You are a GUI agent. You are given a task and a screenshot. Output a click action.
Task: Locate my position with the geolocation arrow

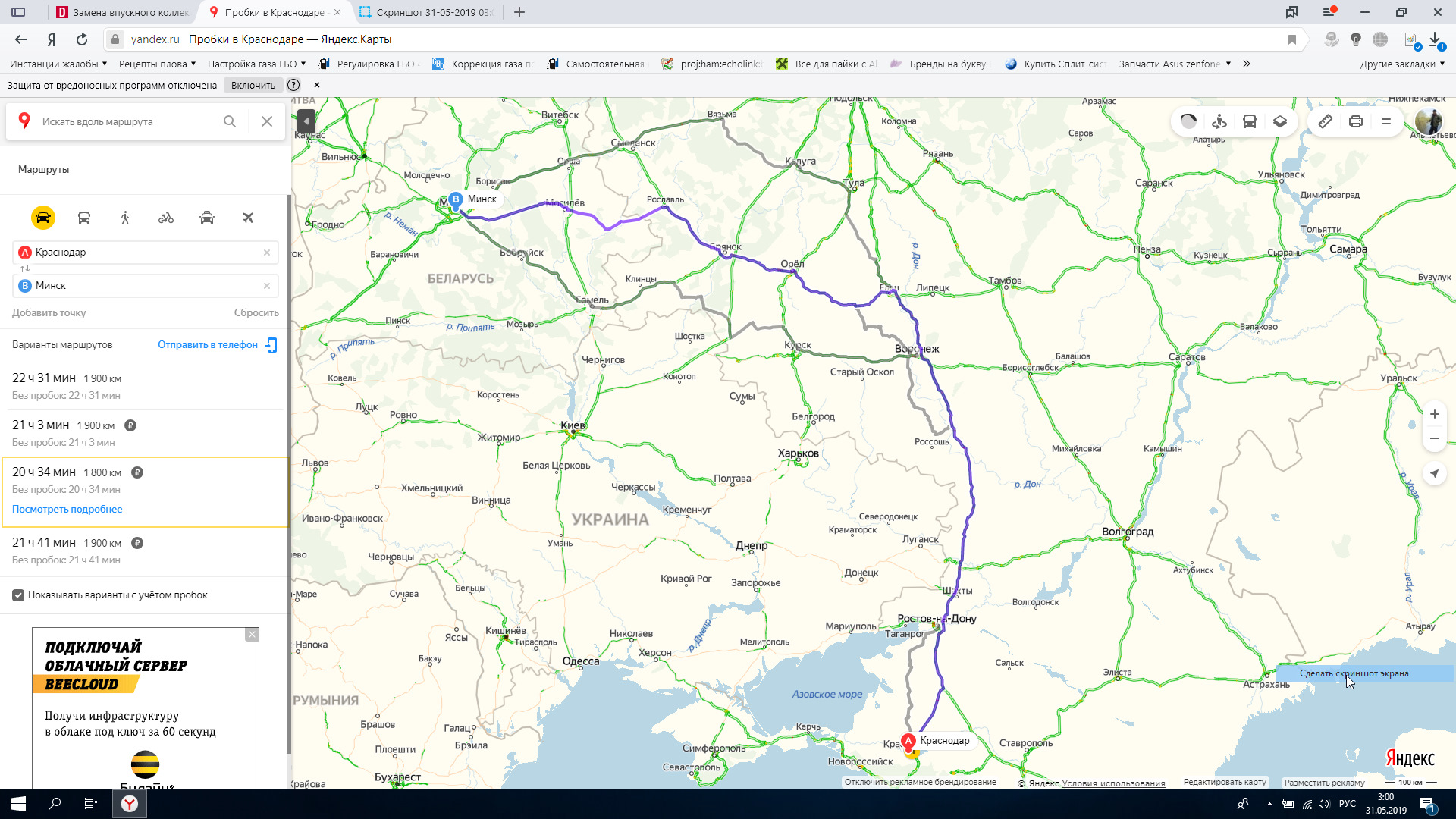pyautogui.click(x=1435, y=473)
